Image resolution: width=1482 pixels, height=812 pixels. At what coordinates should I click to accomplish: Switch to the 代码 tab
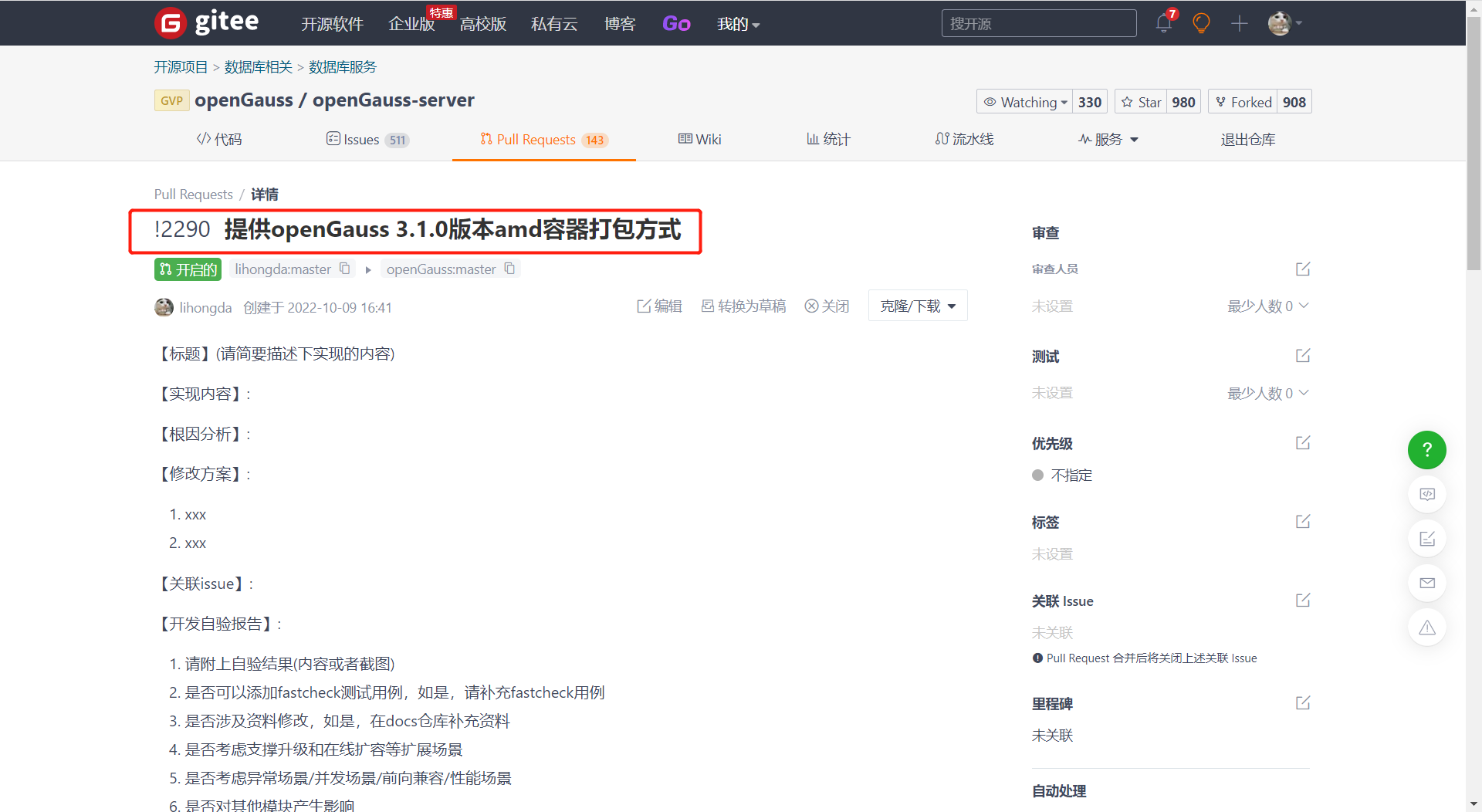tap(219, 140)
